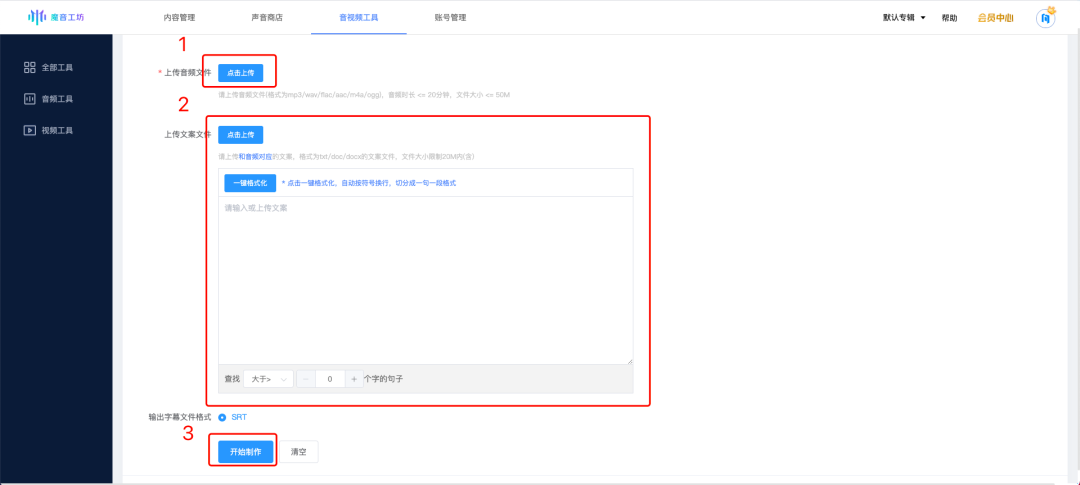Expand the 默认专辑 dropdown
The width and height of the screenshot is (1080, 485).
point(904,18)
